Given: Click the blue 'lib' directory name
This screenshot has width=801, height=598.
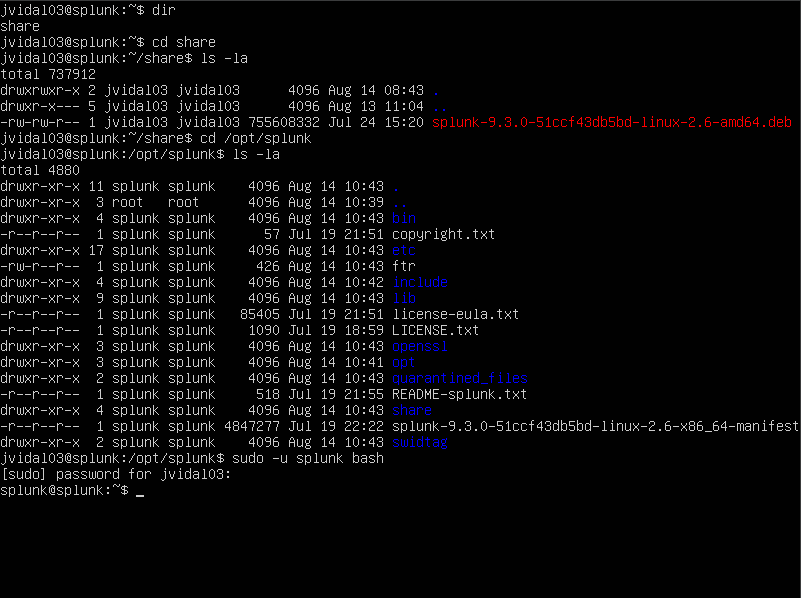Looking at the screenshot, I should (404, 298).
